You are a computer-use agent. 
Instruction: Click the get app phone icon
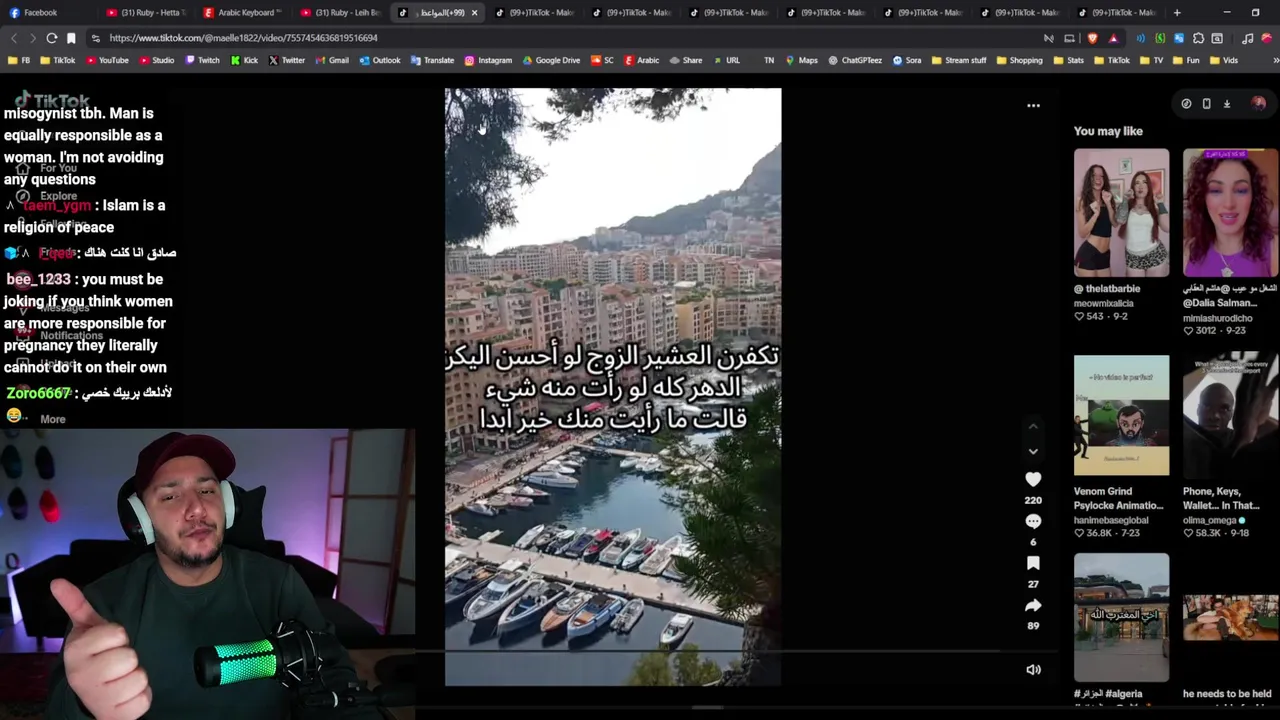(1206, 103)
